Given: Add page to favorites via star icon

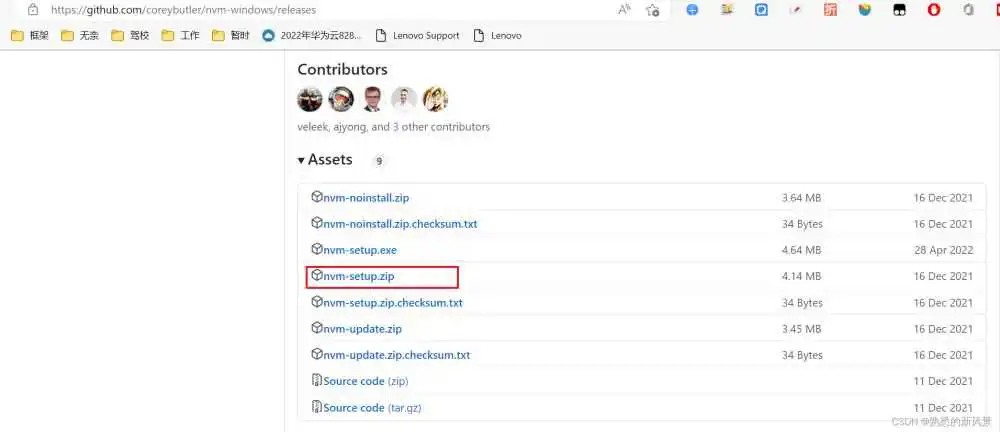Looking at the screenshot, I should pyautogui.click(x=652, y=10).
